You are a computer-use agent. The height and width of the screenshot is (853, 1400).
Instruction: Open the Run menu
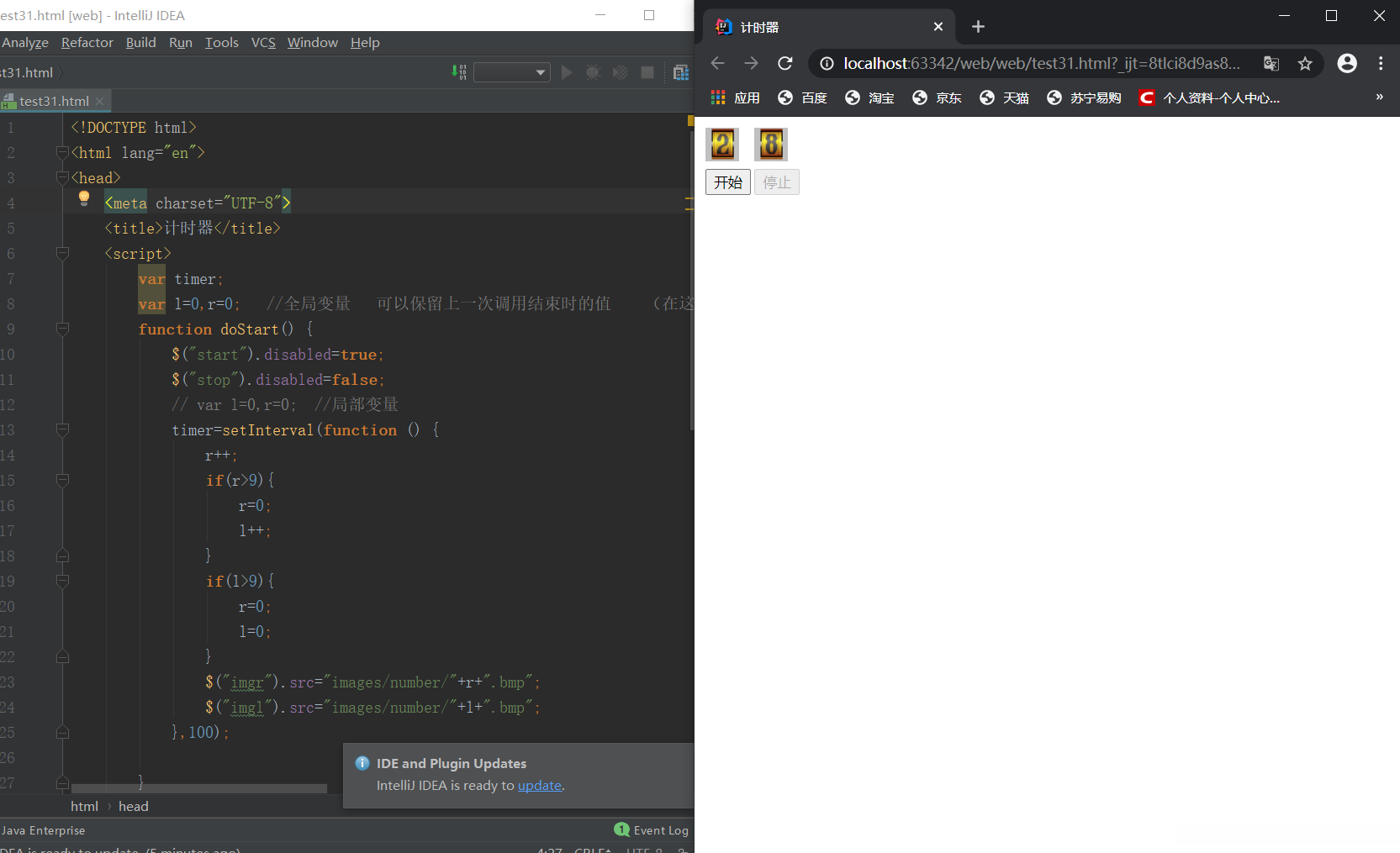click(x=181, y=43)
